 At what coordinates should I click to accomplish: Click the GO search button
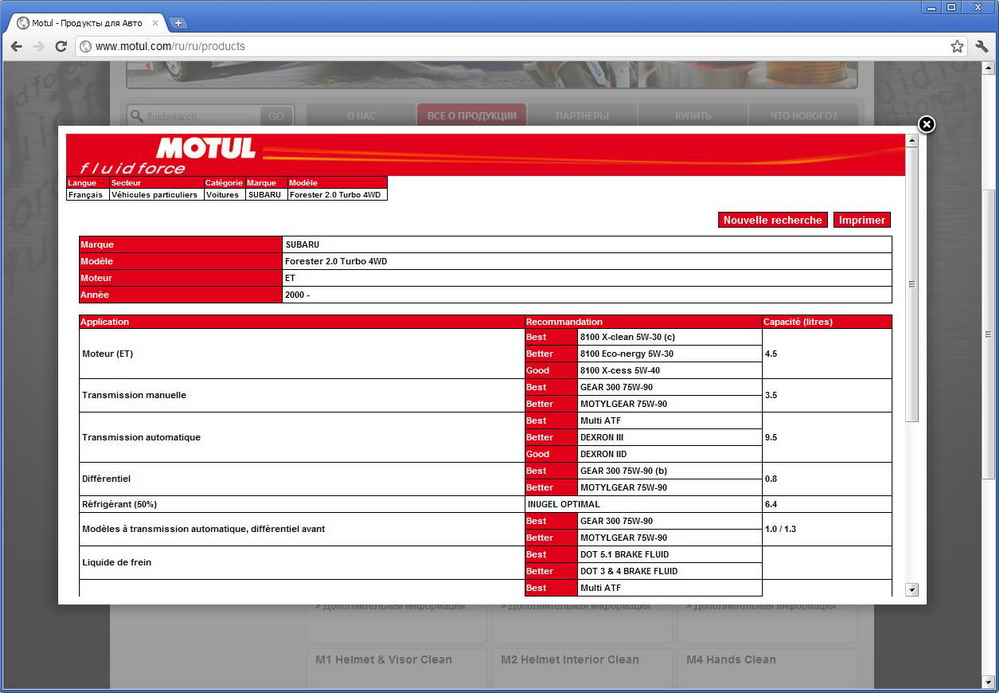[x=276, y=116]
